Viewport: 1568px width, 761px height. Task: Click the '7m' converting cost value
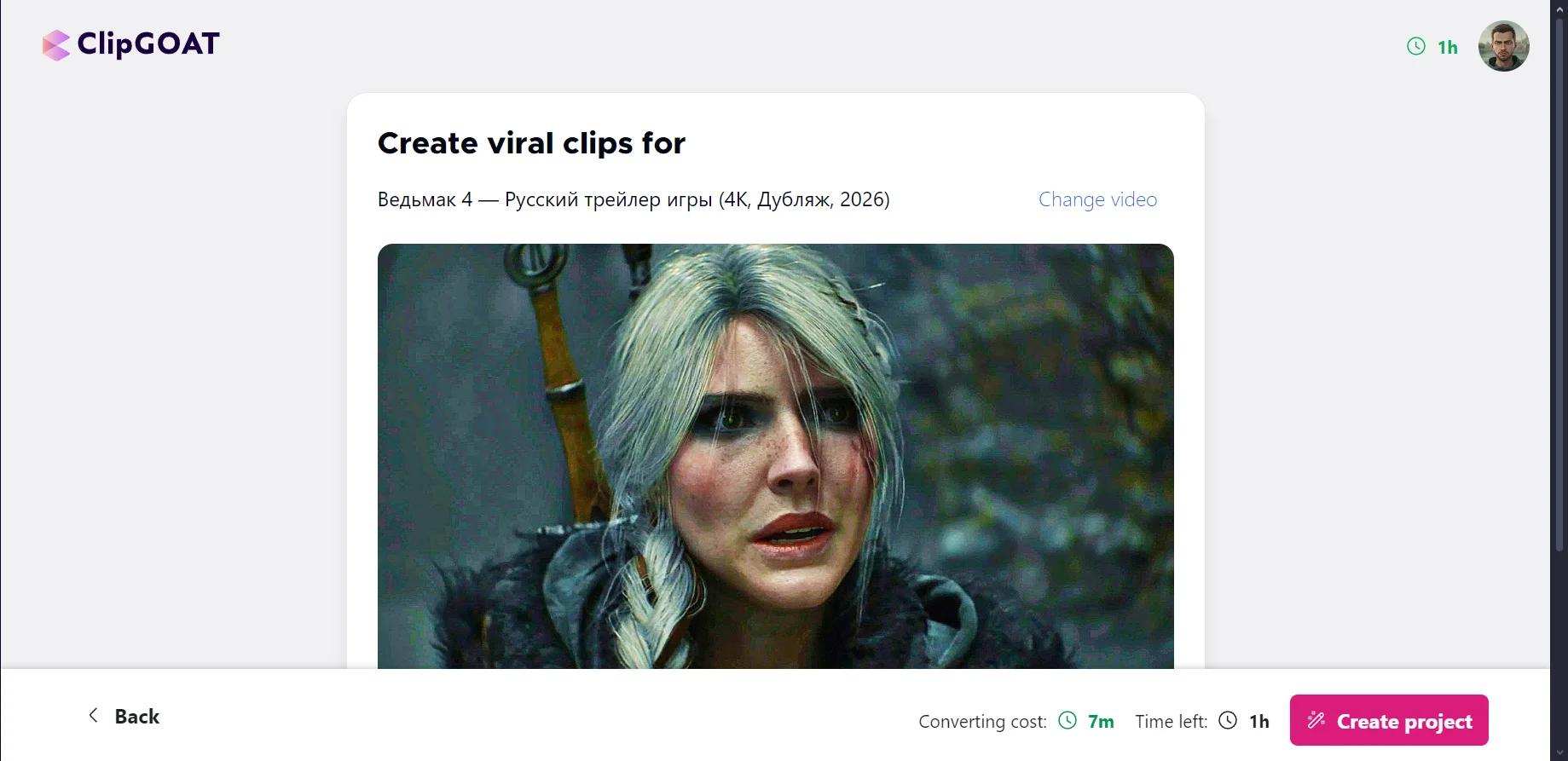point(1101,722)
